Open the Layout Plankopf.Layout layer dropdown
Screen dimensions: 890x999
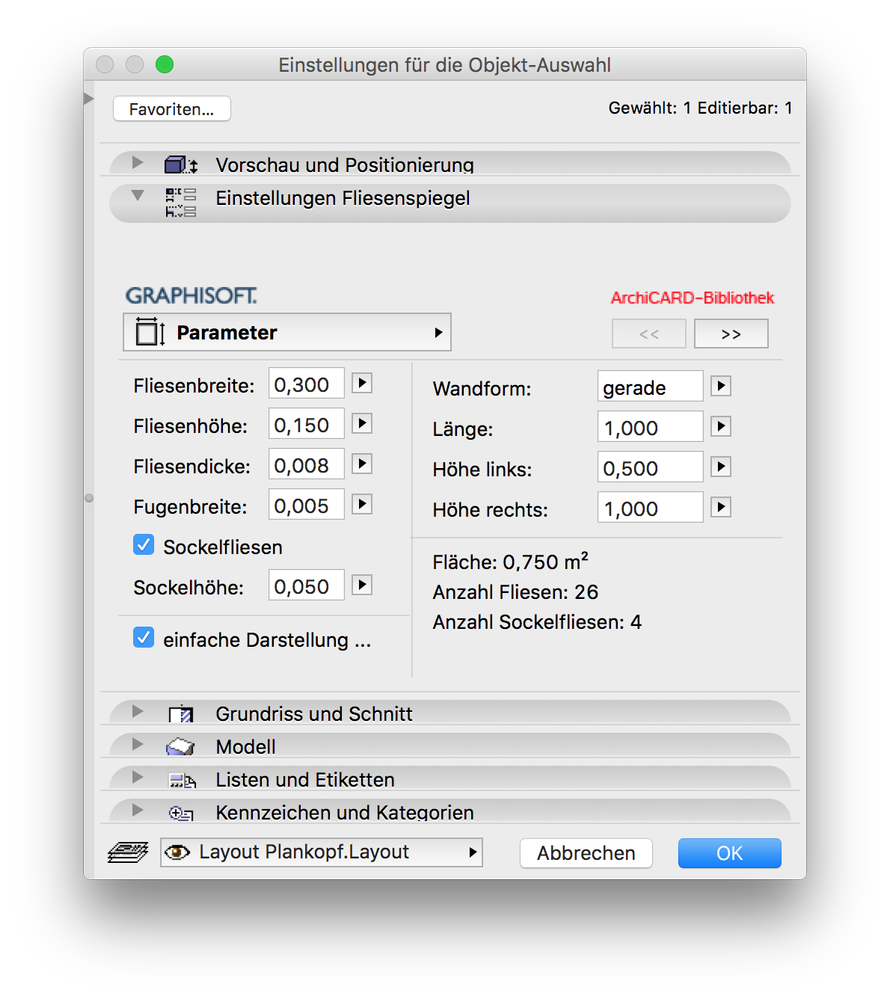tap(321, 852)
